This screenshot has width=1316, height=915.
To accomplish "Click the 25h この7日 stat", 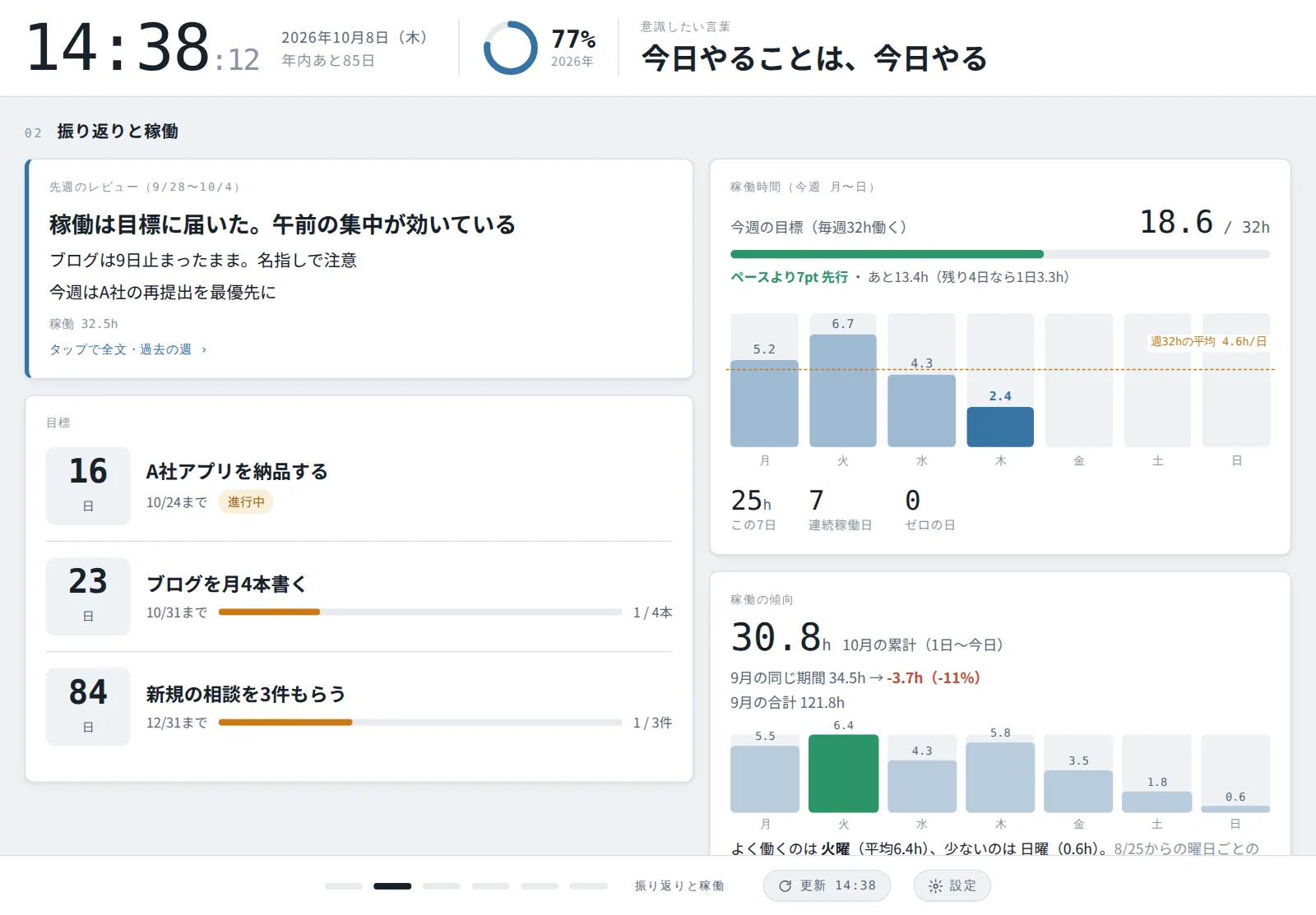I will [753, 510].
